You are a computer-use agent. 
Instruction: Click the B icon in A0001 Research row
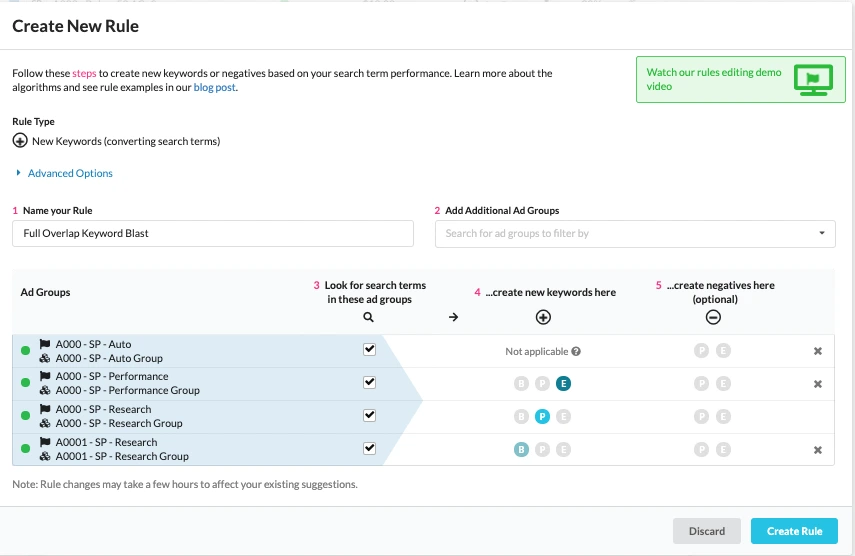point(521,450)
